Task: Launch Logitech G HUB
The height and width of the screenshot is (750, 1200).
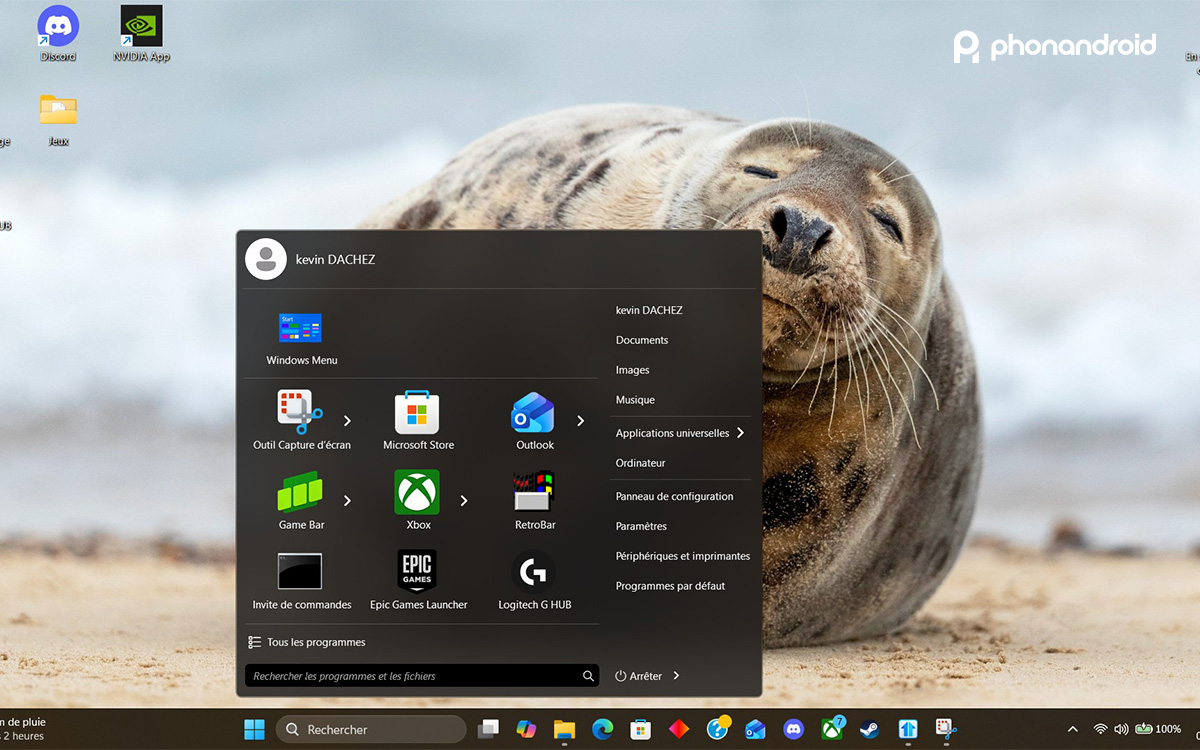Action: (x=534, y=580)
